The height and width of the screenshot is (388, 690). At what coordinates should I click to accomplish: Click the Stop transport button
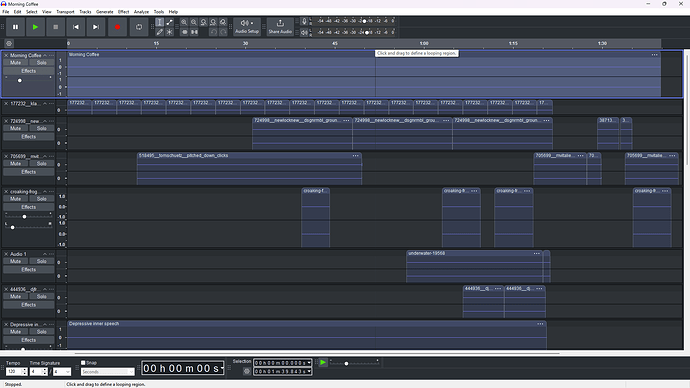point(55,27)
